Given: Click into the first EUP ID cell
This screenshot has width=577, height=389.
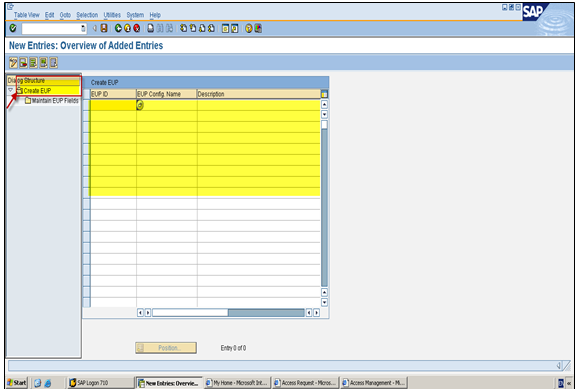Looking at the screenshot, I should 113,105.
